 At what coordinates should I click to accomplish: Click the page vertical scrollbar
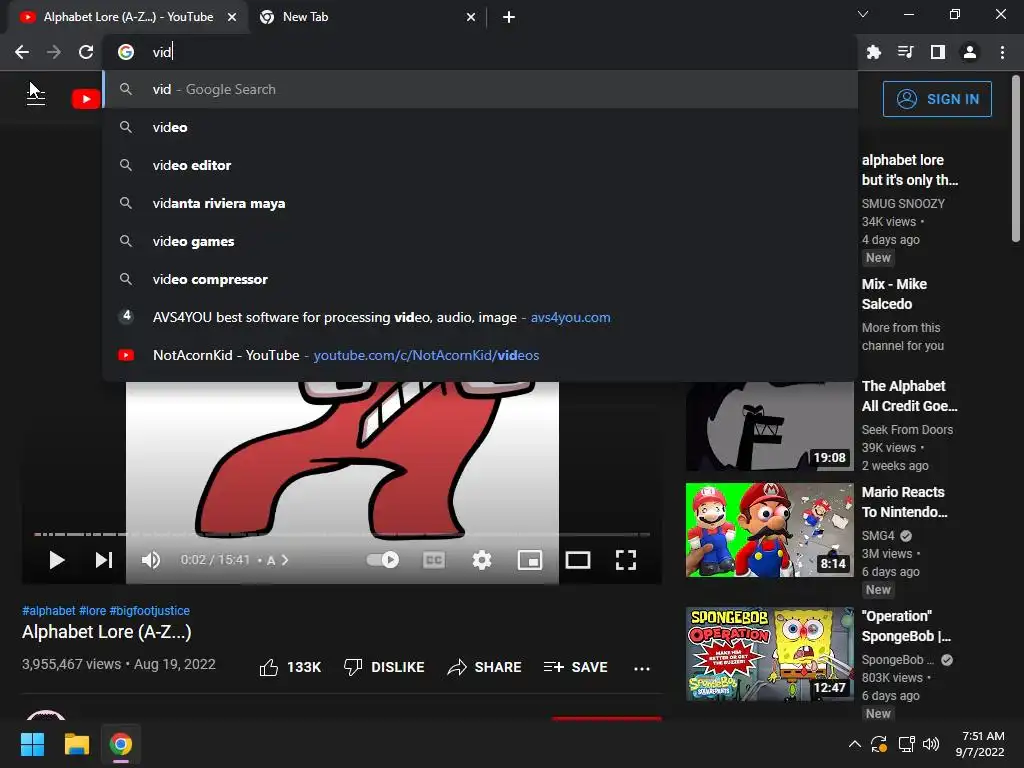1016,157
